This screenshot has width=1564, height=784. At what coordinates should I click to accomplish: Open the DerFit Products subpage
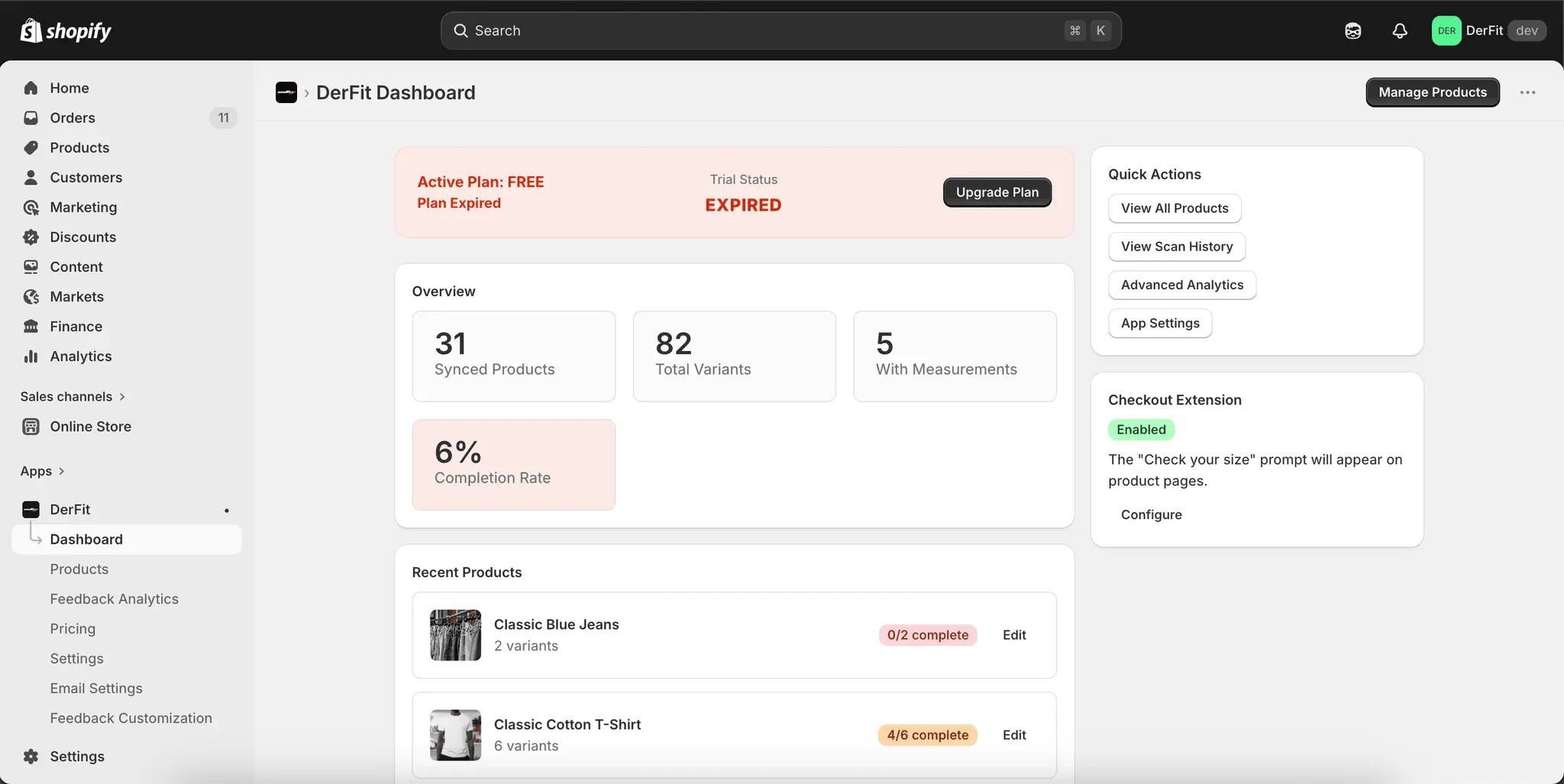click(x=79, y=569)
